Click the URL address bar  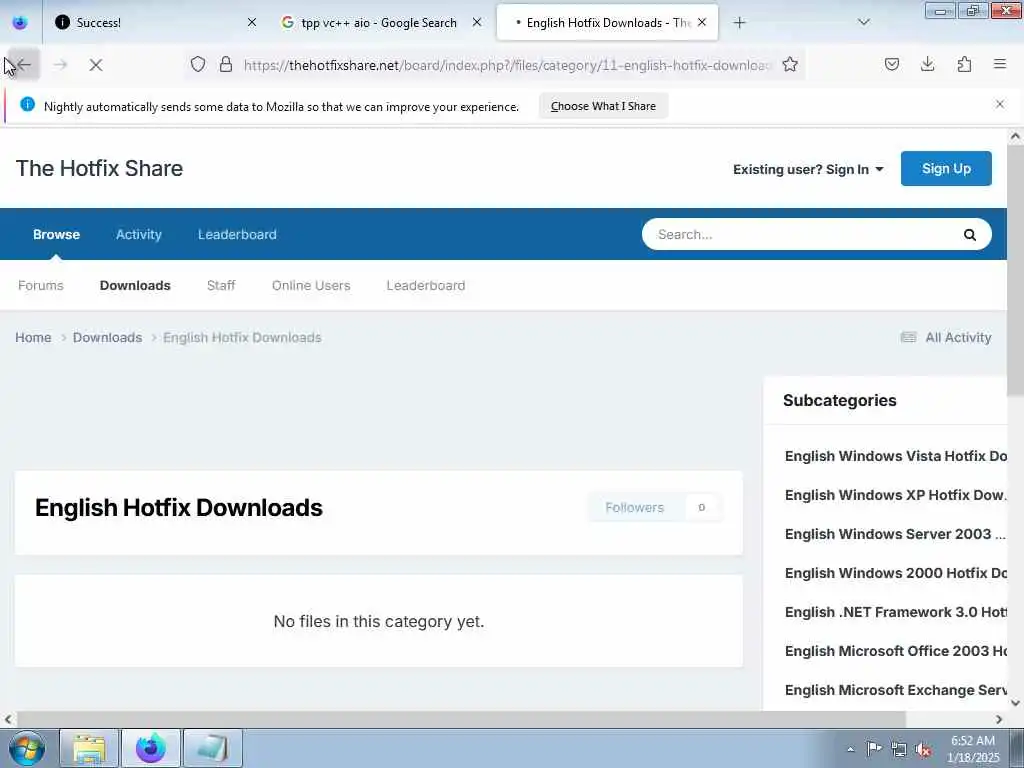tap(507, 65)
